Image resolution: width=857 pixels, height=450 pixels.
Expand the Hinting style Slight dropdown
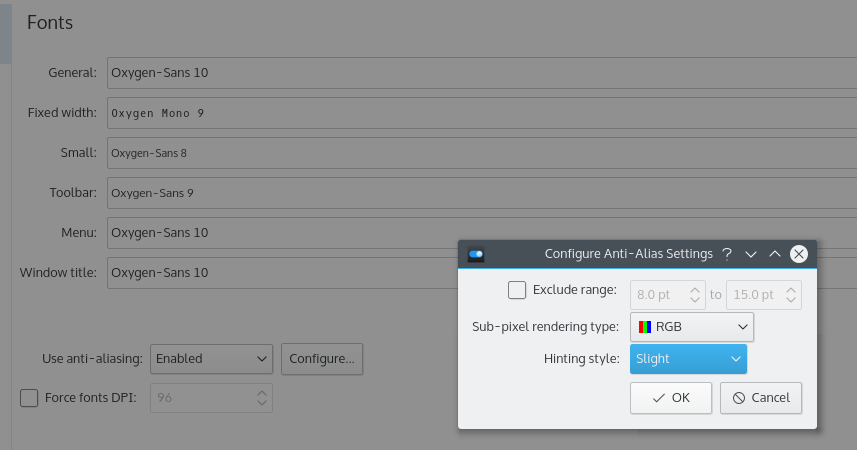688,359
